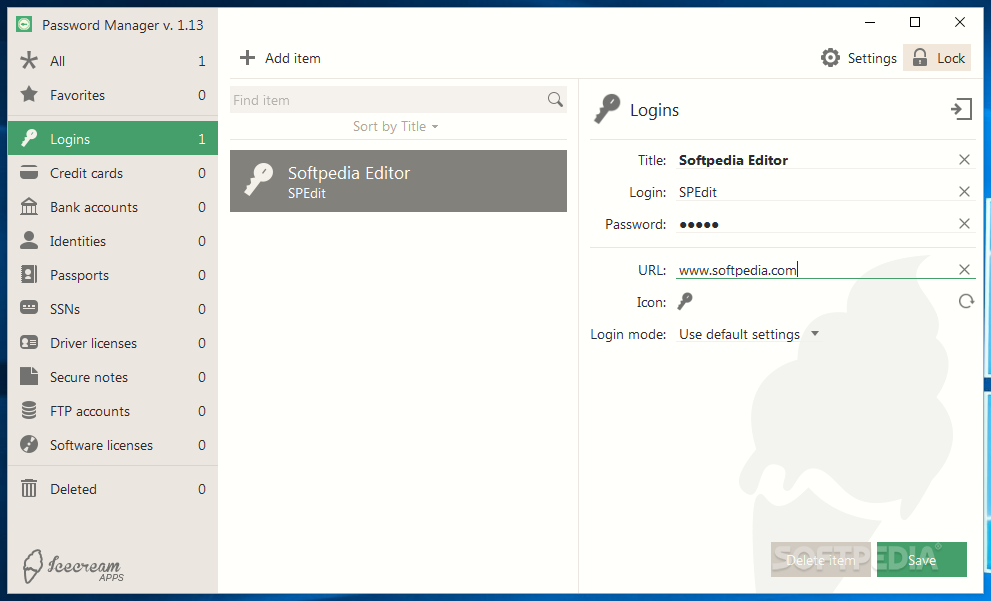Open the Secure notes category
The width and height of the screenshot is (991, 601).
[x=112, y=377]
